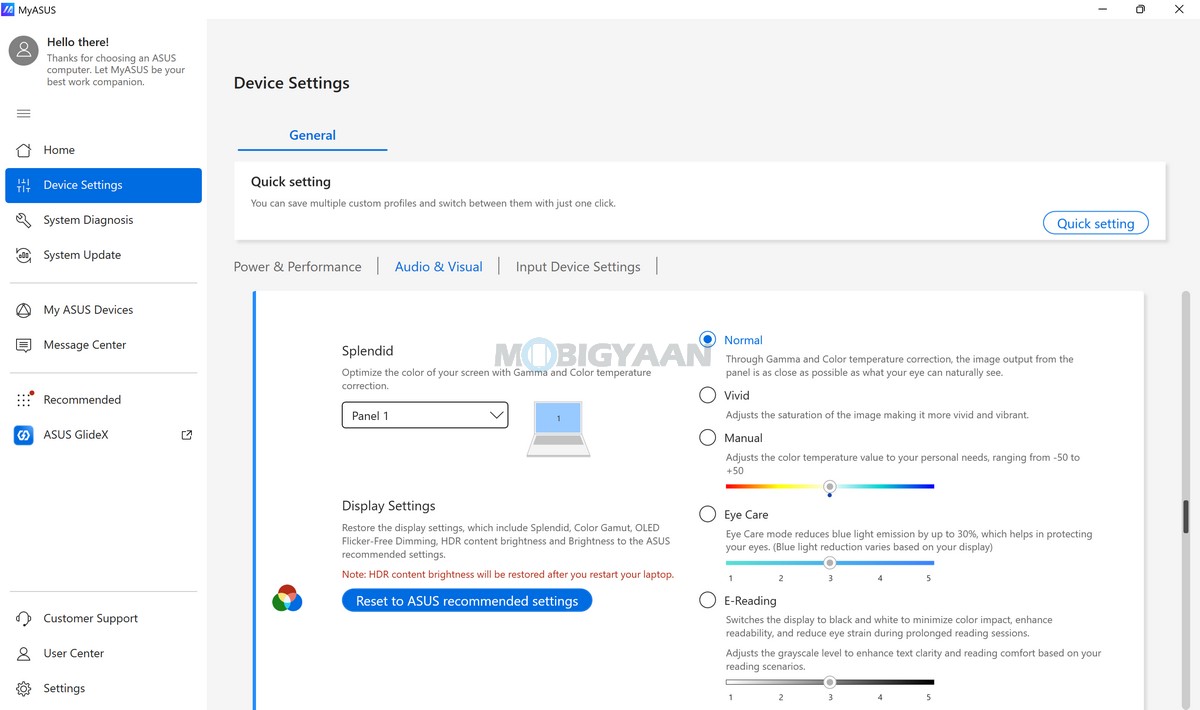This screenshot has width=1200, height=710.
Task: Open the Panel 1 dropdown
Action: (x=425, y=415)
